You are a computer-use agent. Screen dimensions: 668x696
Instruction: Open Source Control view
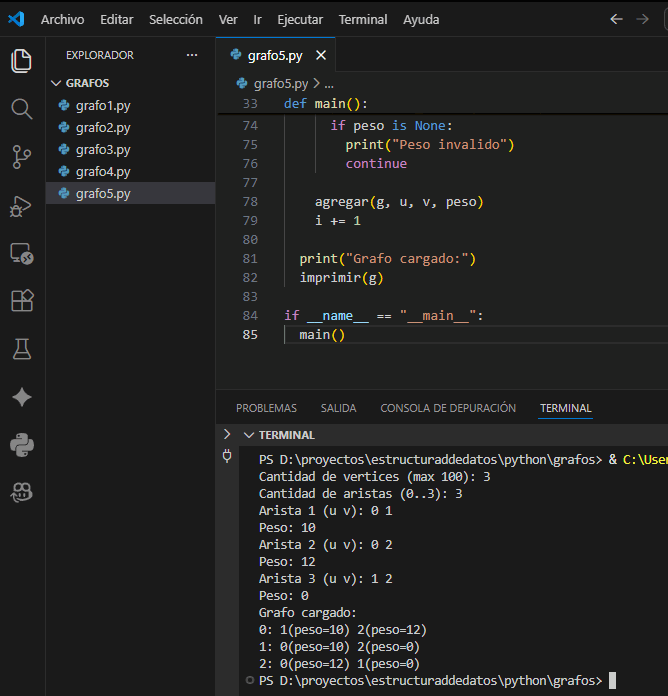21,156
